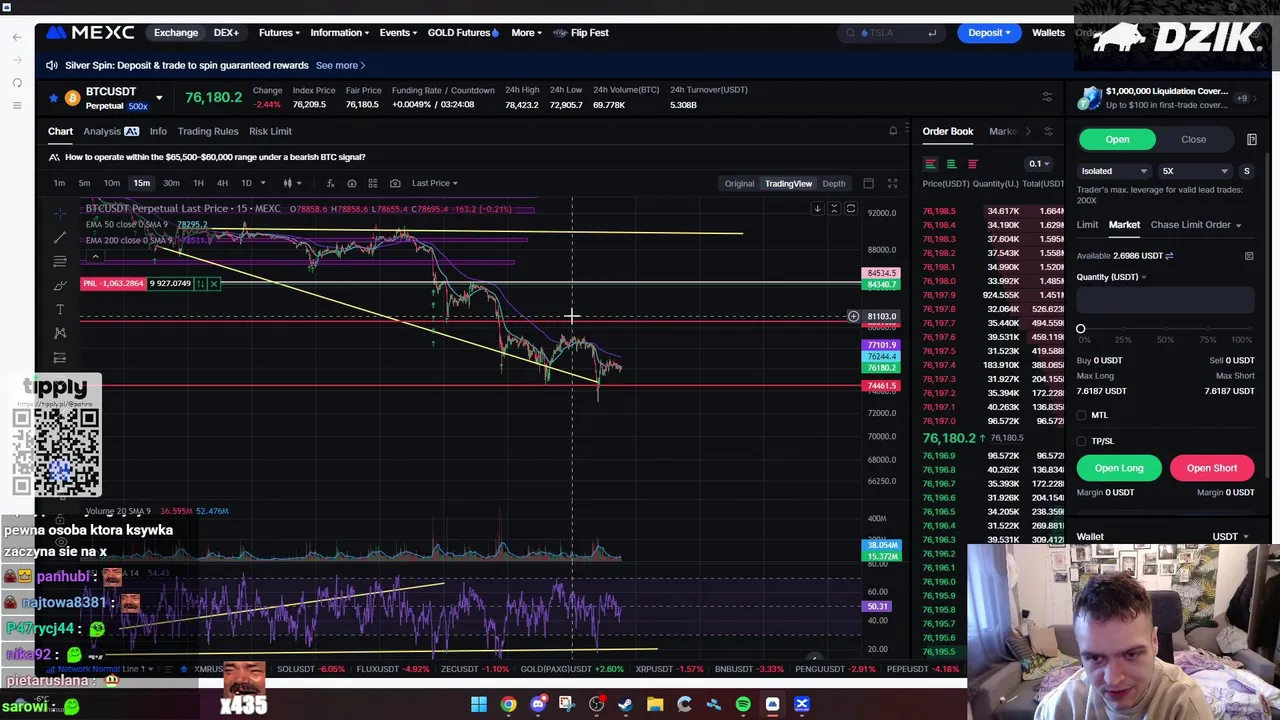Viewport: 1280px width, 720px height.
Task: Open the indicators fx tool on the chart
Action: (x=330, y=183)
